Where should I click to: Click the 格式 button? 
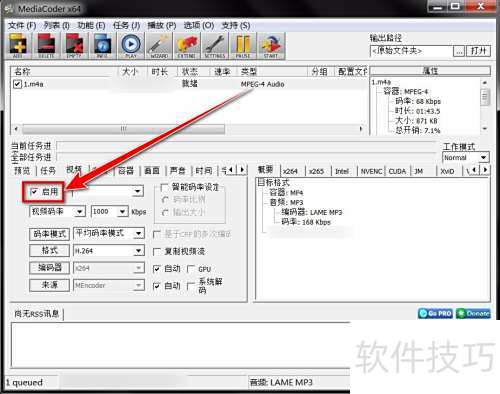tap(49, 251)
